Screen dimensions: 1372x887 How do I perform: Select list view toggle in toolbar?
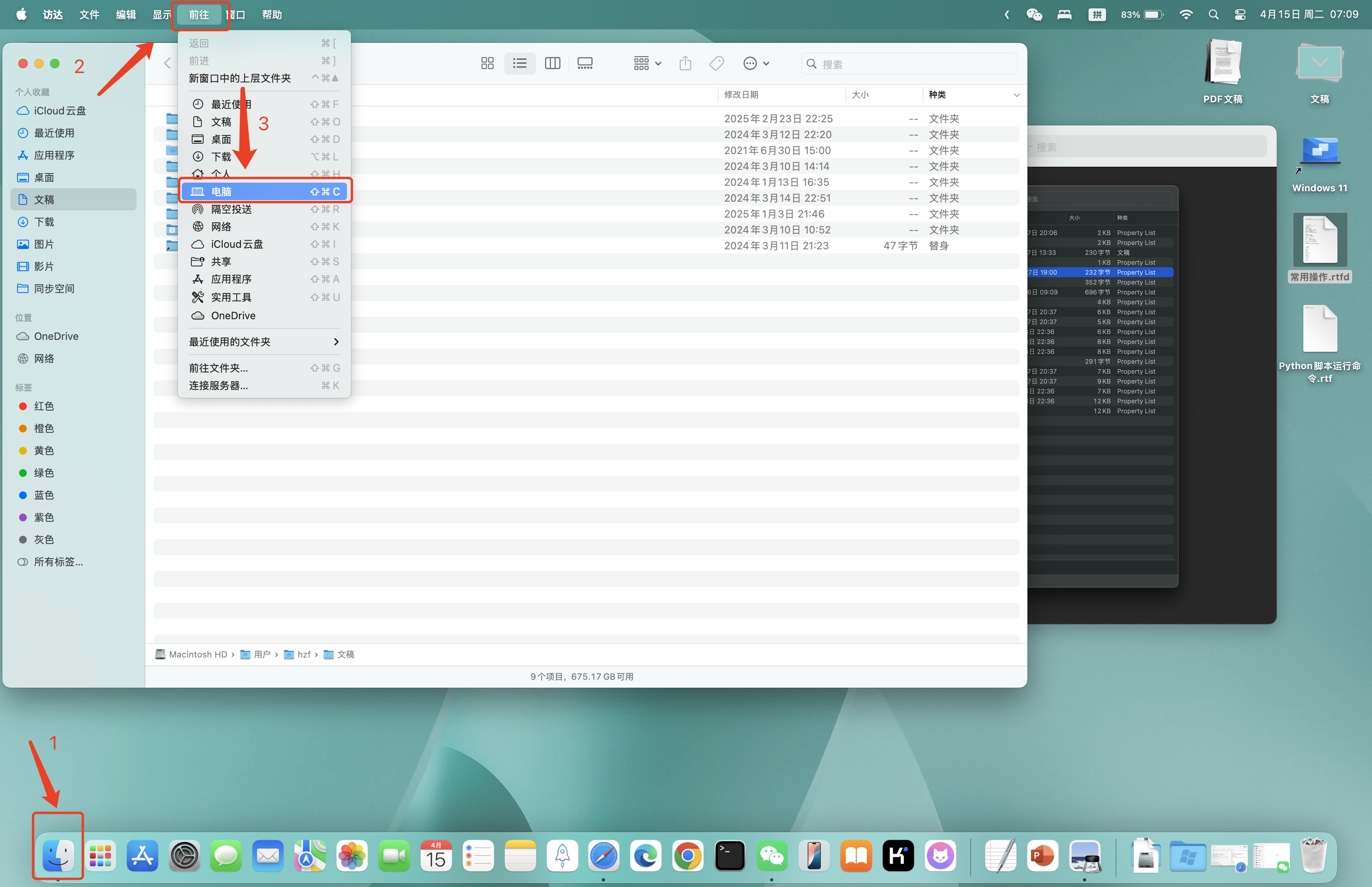tap(519, 64)
